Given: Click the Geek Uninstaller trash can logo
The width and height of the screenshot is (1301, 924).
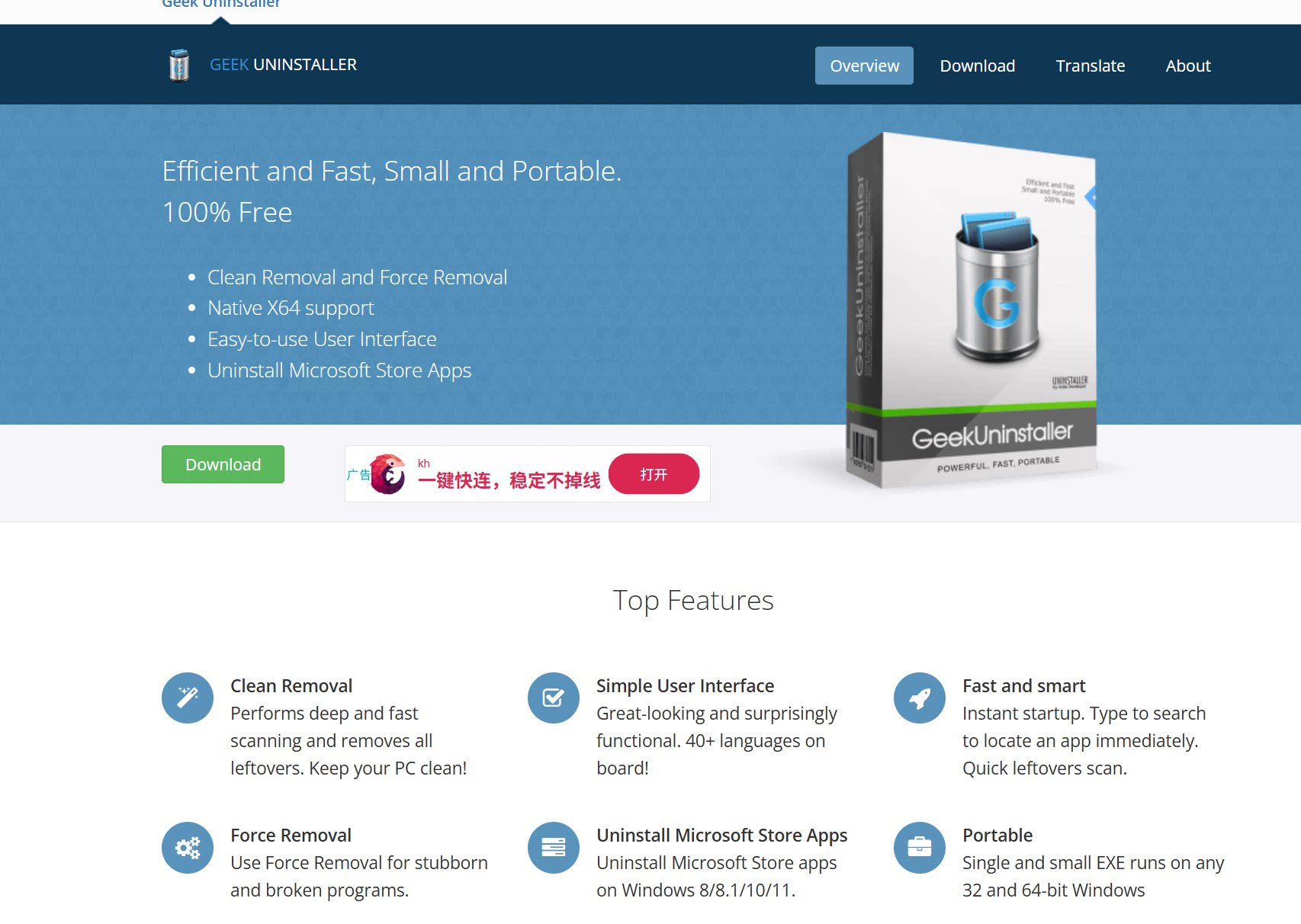Looking at the screenshot, I should click(x=179, y=65).
